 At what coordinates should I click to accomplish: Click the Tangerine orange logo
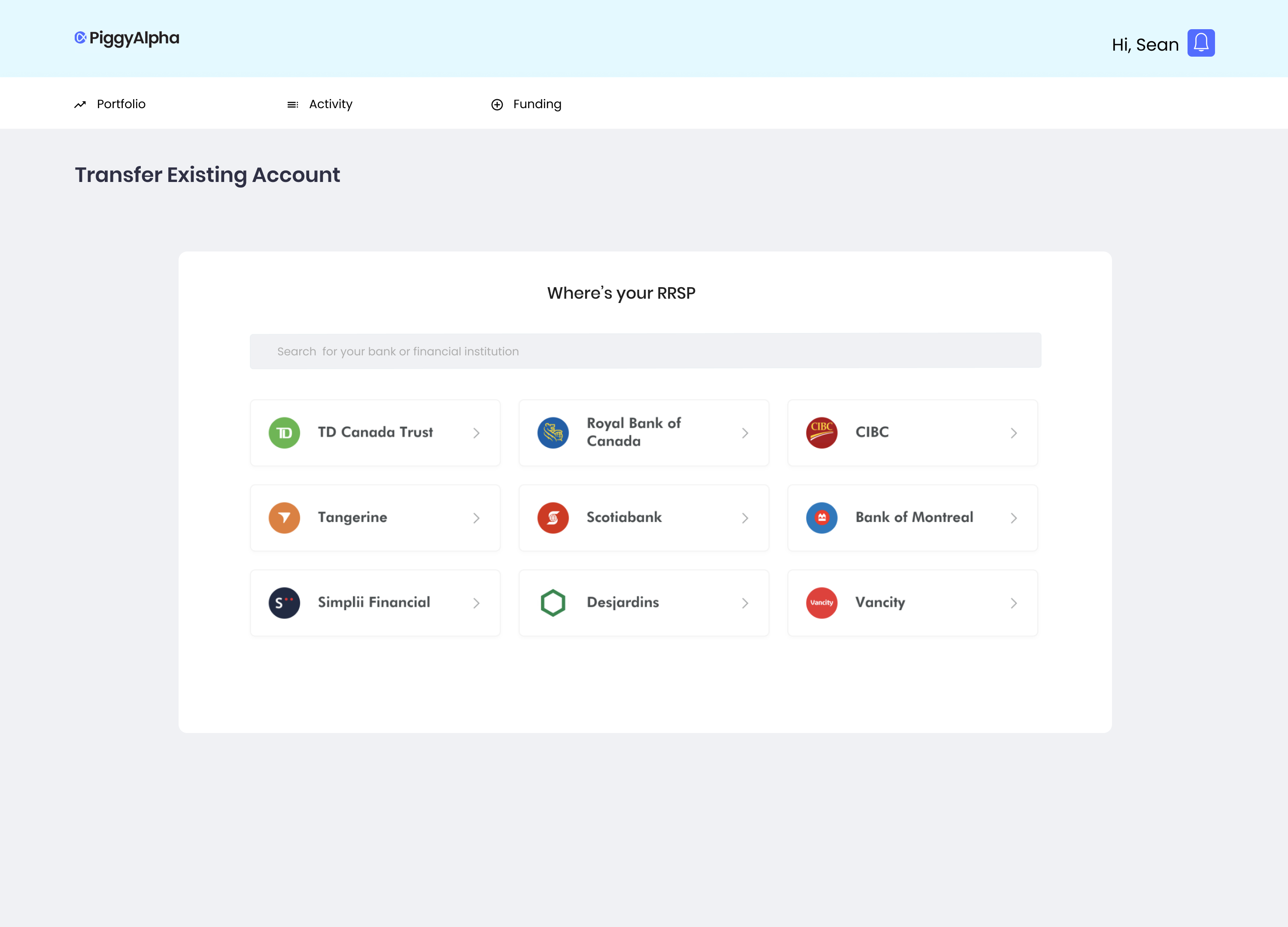[x=284, y=518]
